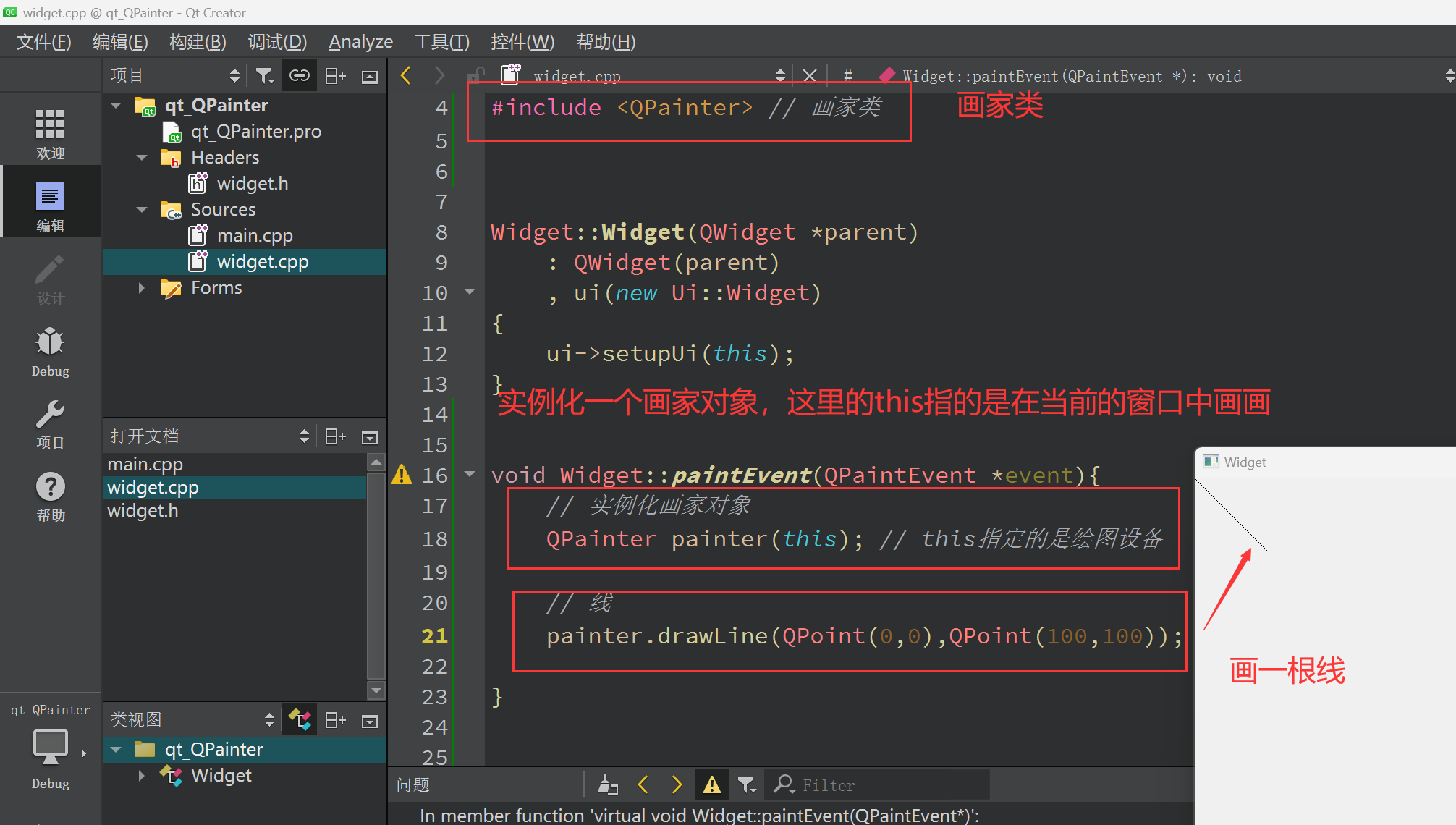1456x825 pixels.
Task: Go back in editor navigation history
Action: (406, 75)
